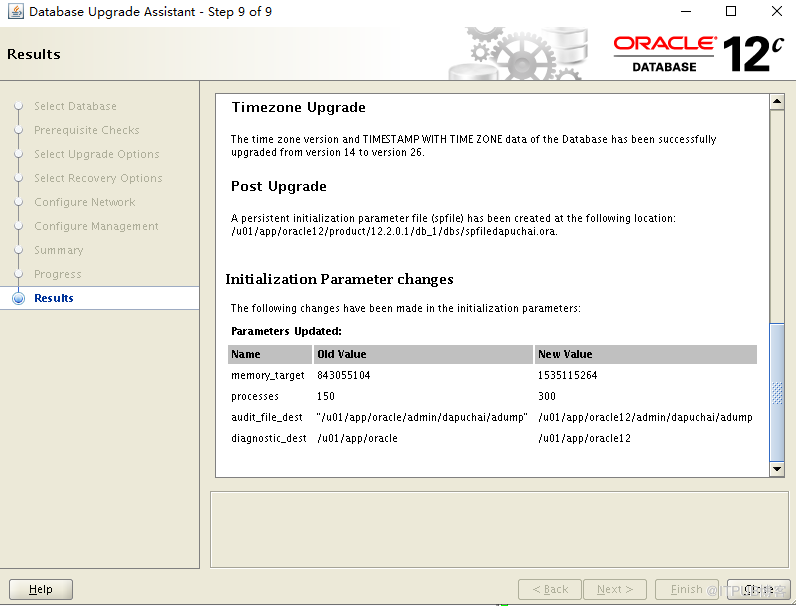The width and height of the screenshot is (796, 606).
Task: Click the 'processes' parameter name
Action: pyautogui.click(x=255, y=396)
